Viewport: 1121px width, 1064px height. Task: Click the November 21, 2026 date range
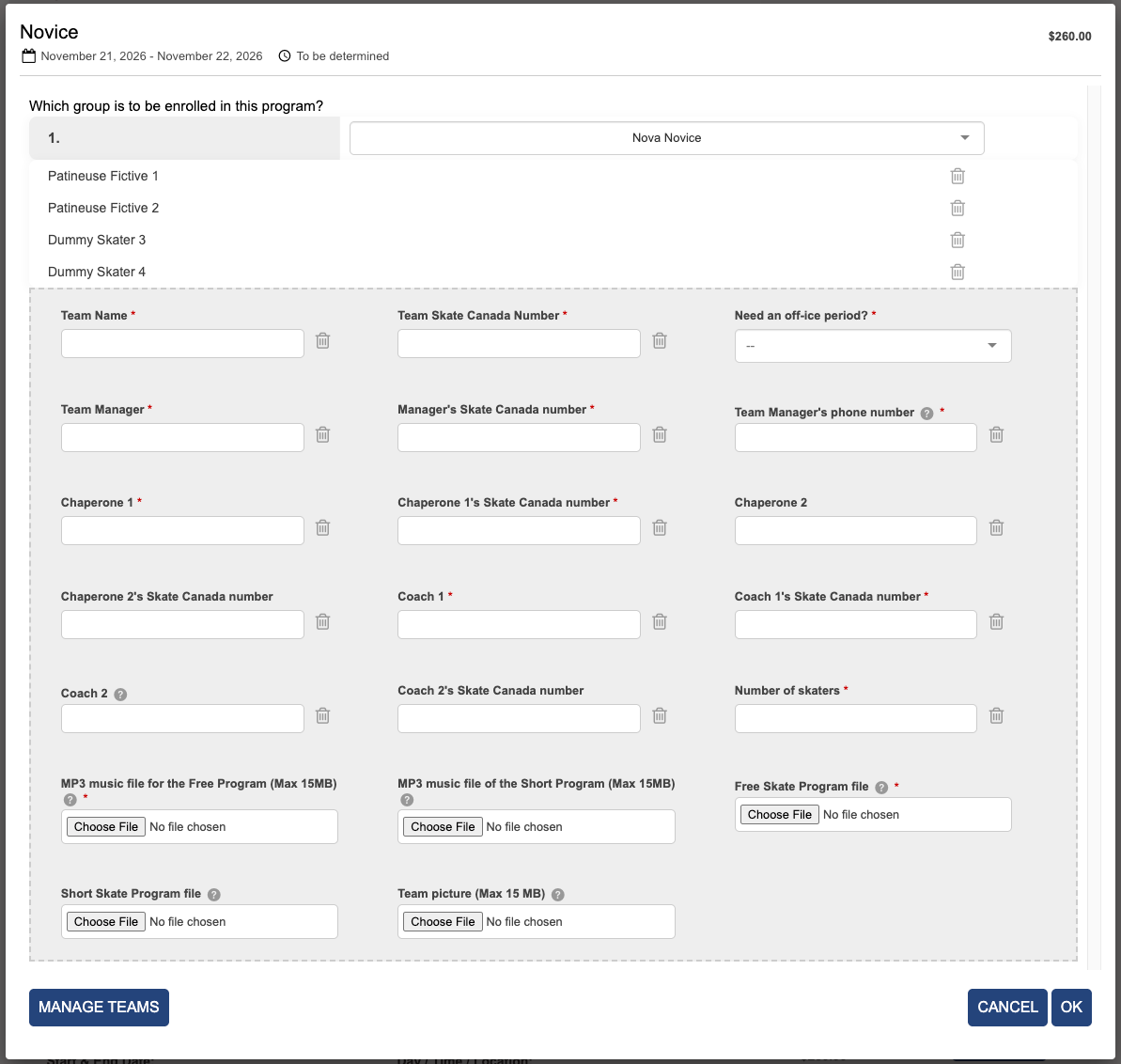[x=151, y=55]
